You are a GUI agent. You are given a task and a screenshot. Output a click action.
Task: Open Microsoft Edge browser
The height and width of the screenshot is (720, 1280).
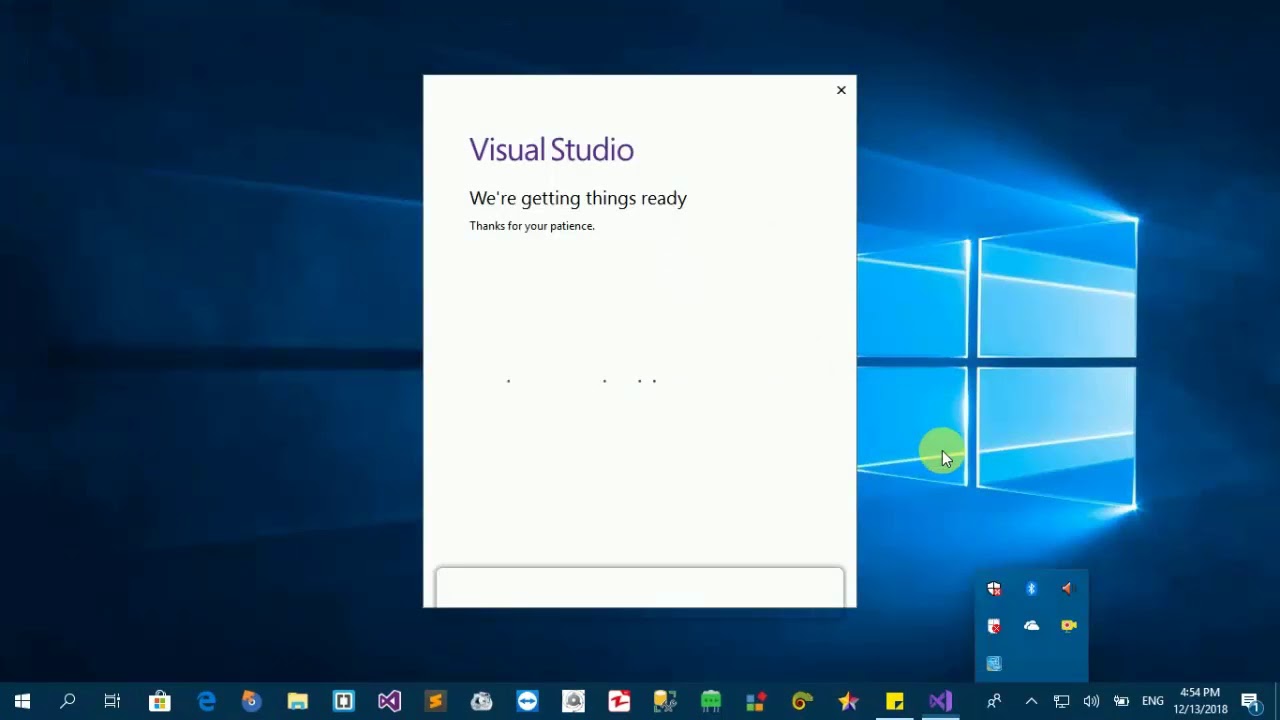(206, 702)
